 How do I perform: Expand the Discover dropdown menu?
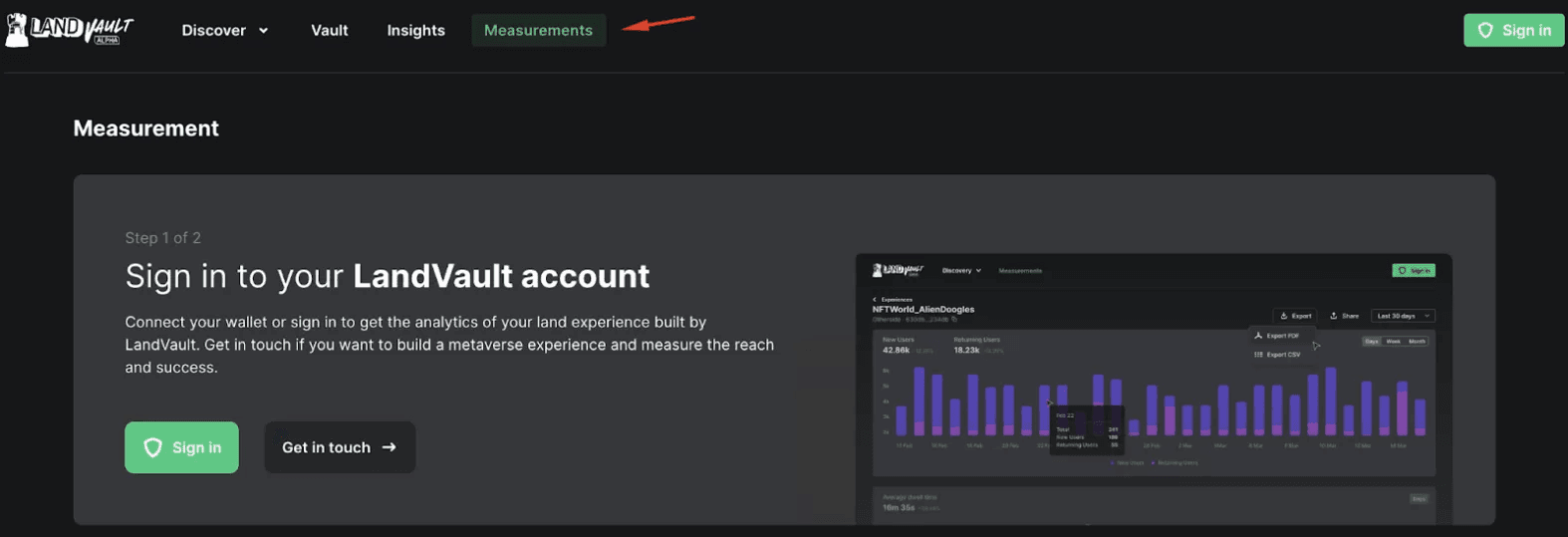[x=225, y=31]
